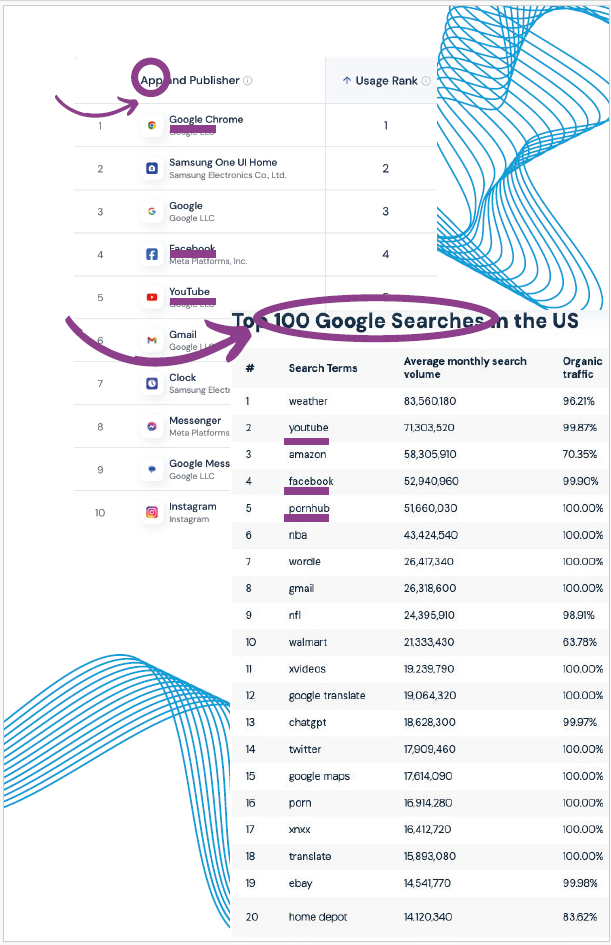Click the Instagram app icon
Image resolution: width=611 pixels, height=945 pixels.
click(152, 512)
